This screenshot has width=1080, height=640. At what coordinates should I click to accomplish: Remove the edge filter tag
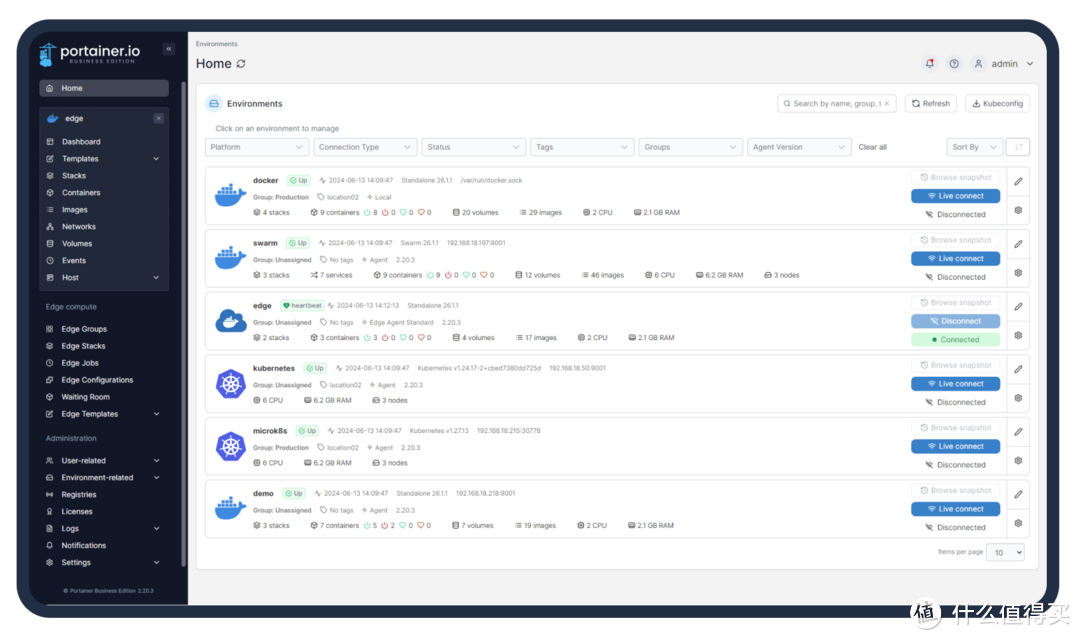(x=157, y=118)
